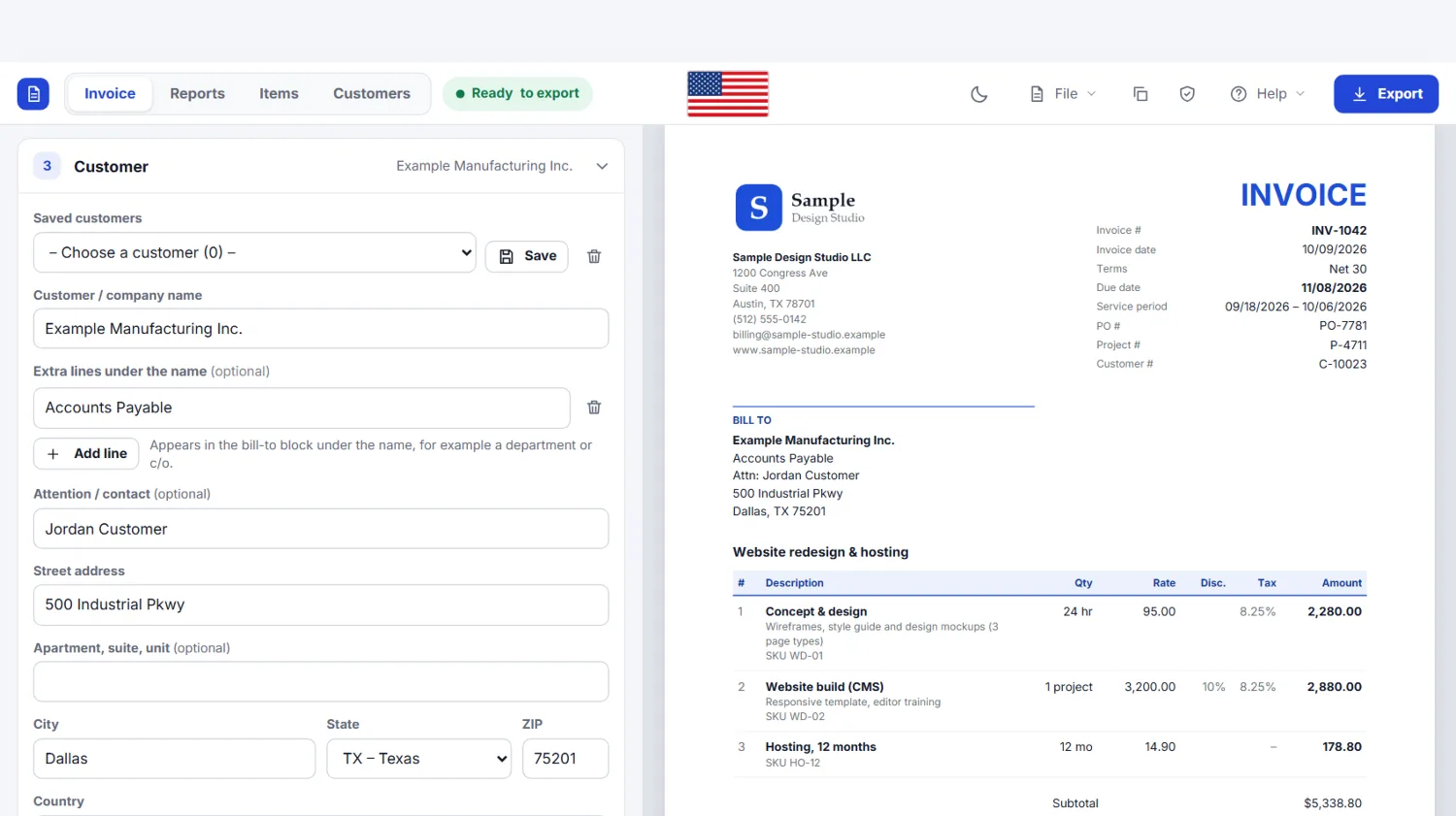Viewport: 1456px width, 816px height.
Task: Click the Accounts Payable extra line field
Action: tap(302, 408)
